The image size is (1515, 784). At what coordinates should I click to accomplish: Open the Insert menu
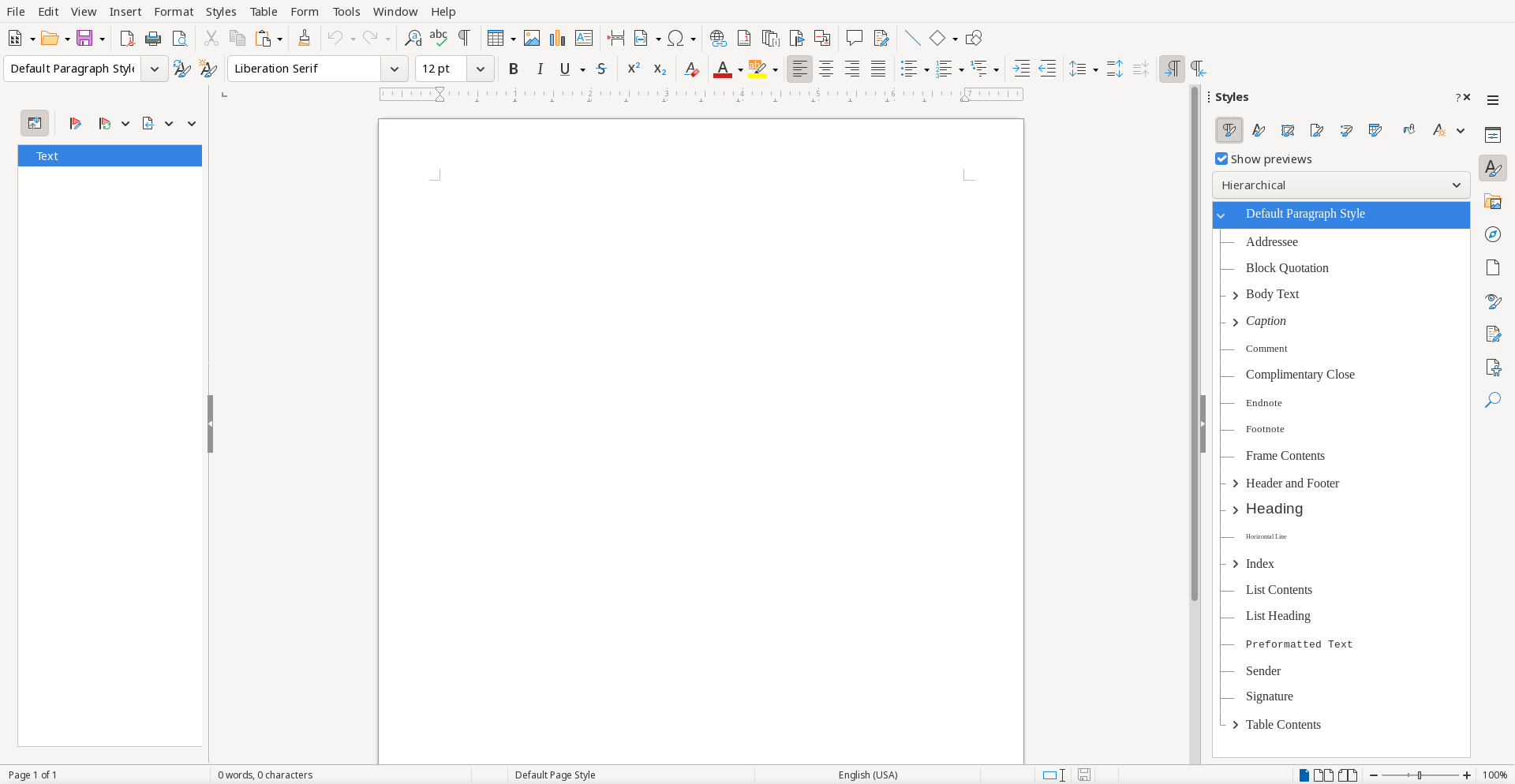pos(125,12)
